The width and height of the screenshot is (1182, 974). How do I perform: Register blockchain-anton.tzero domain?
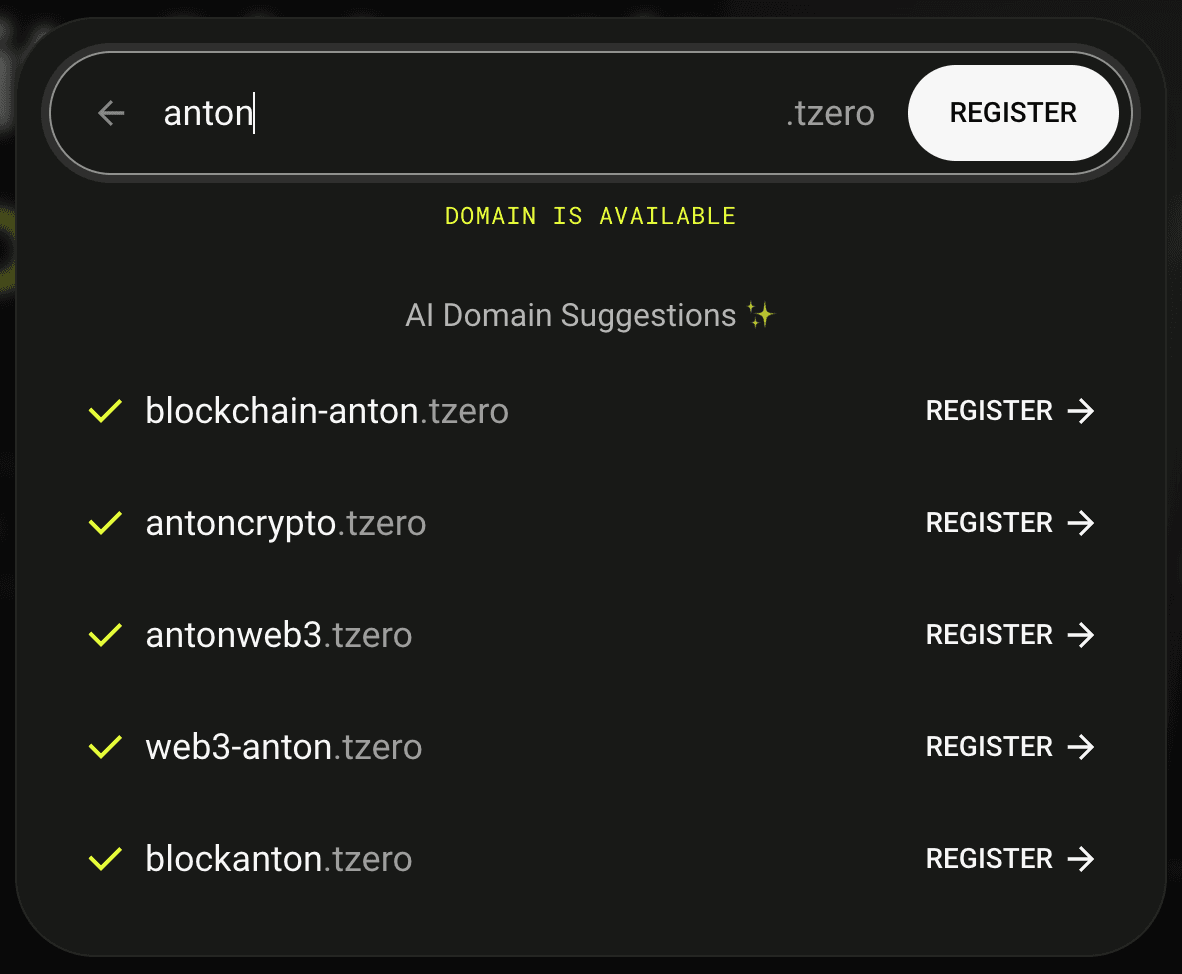(x=1009, y=411)
